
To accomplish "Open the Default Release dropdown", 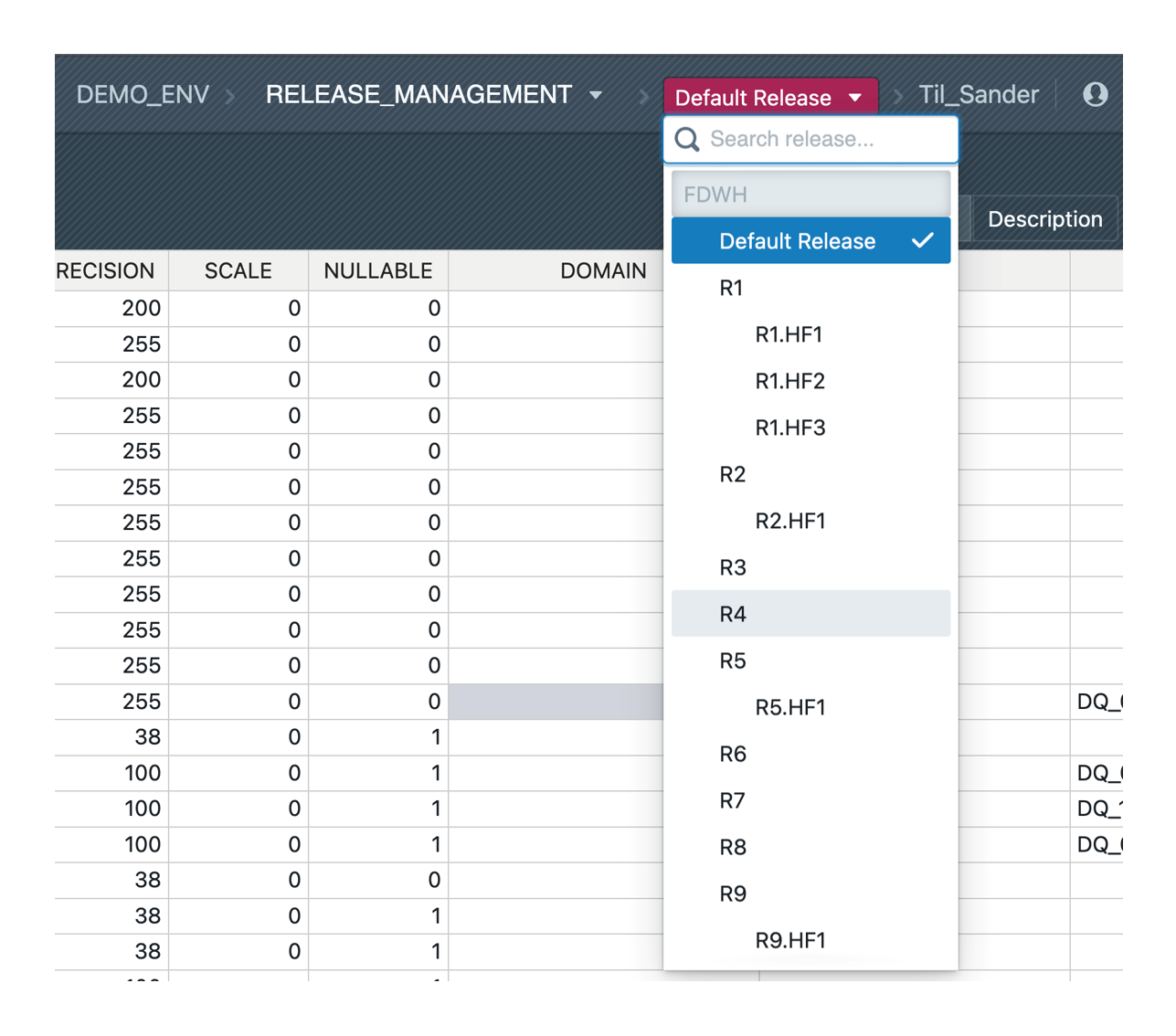I will (x=769, y=97).
